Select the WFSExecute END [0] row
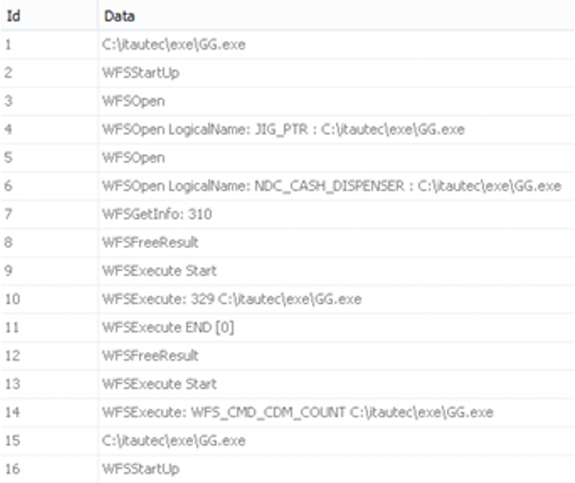The image size is (575, 483). [x=288, y=328]
